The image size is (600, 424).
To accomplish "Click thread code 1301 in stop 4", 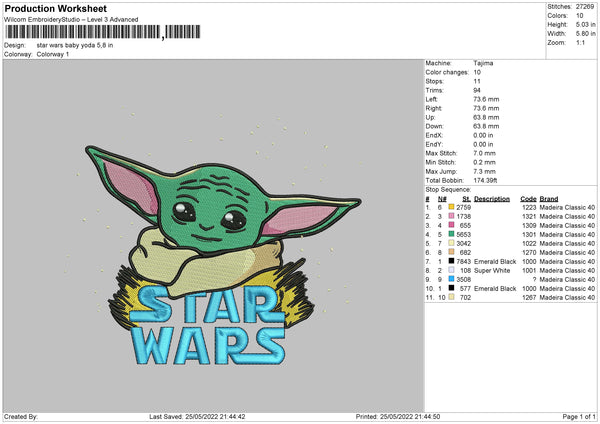I will (x=529, y=235).
